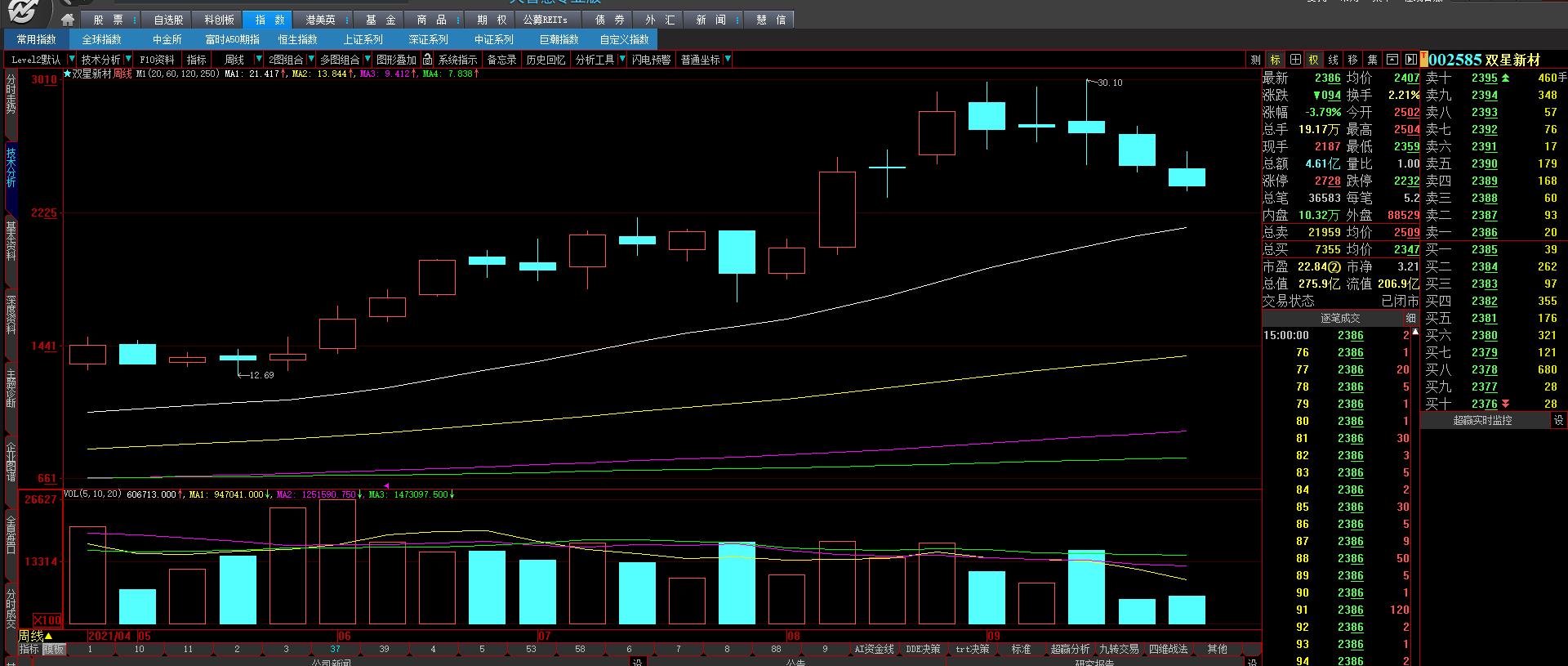The image size is (1568, 666).
Task: Switch to the 科创板 top tab
Action: (219, 20)
